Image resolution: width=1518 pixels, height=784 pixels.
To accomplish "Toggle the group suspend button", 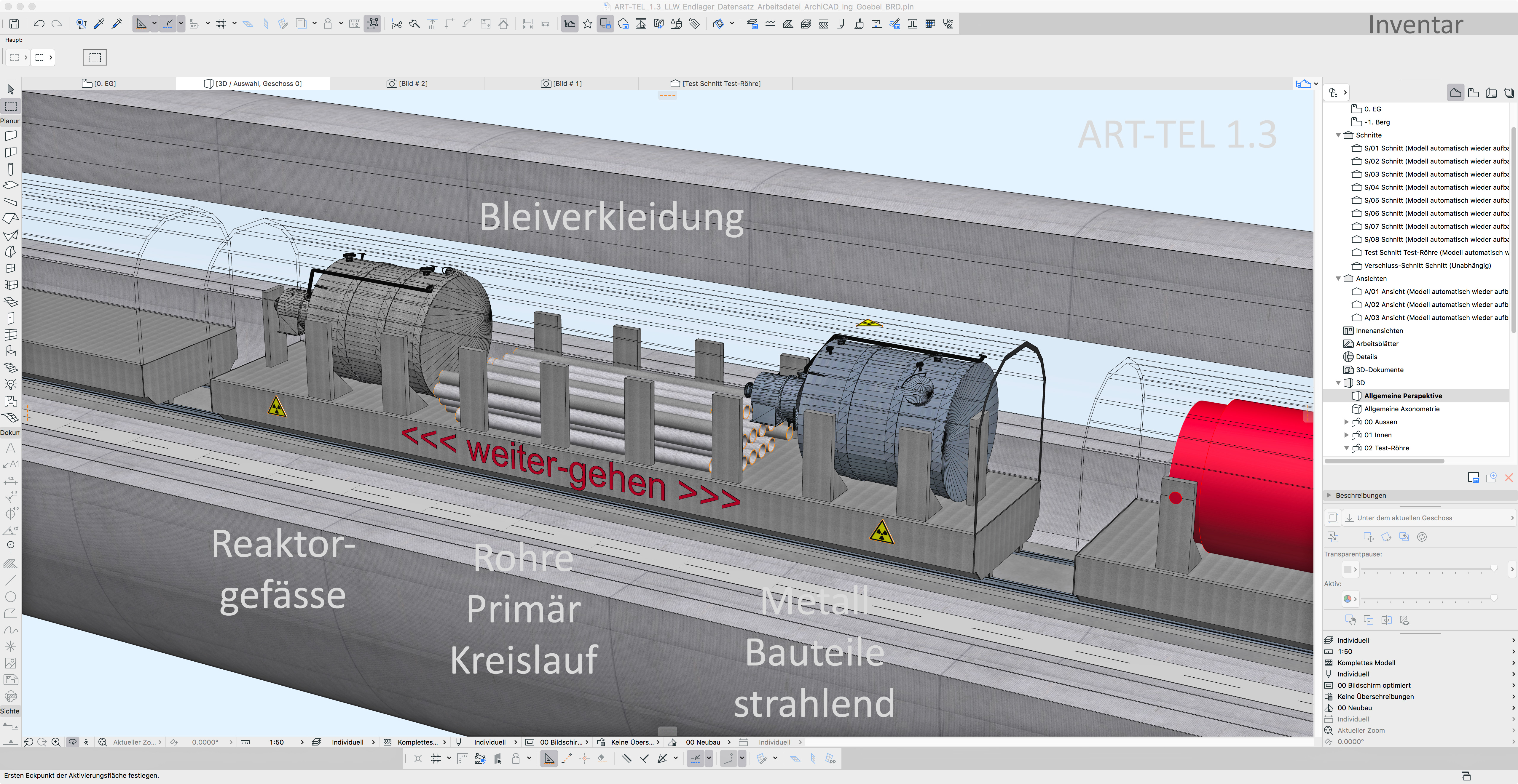I will pos(372,24).
